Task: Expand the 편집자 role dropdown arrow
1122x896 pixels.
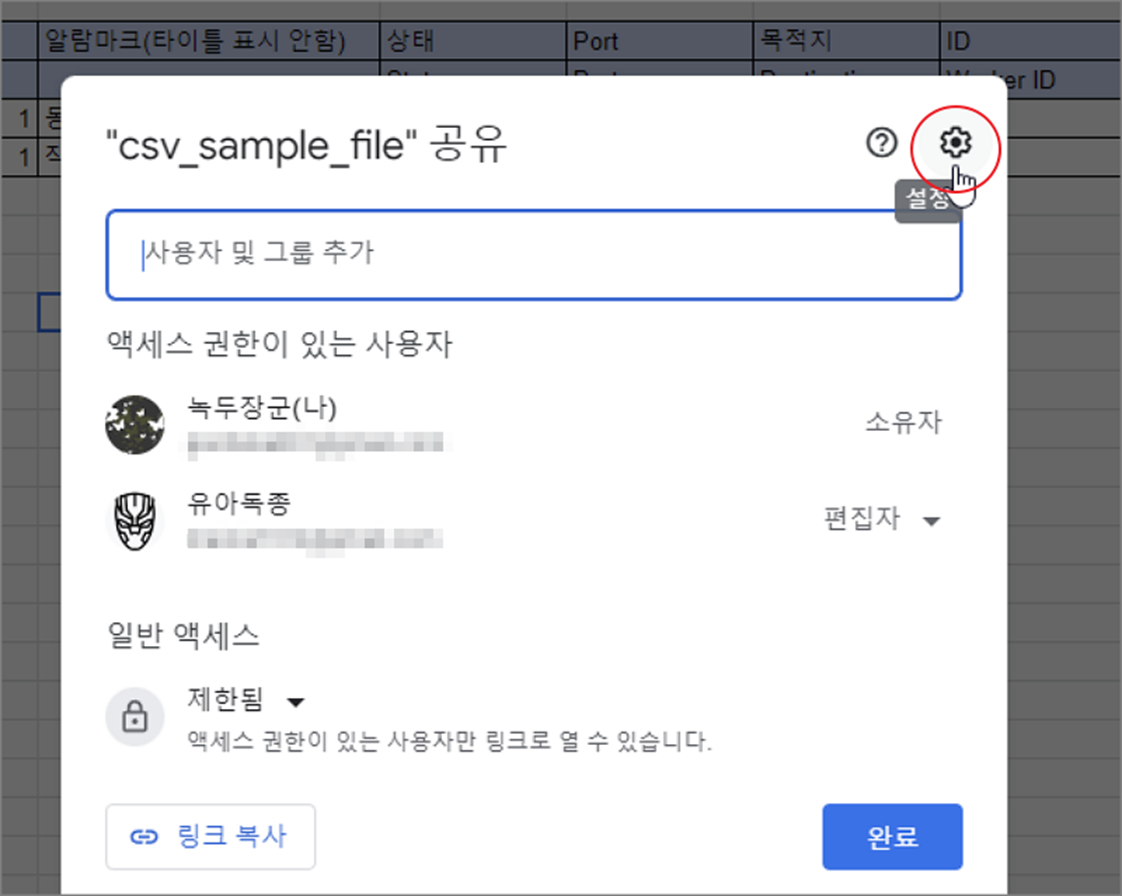Action: click(x=931, y=521)
